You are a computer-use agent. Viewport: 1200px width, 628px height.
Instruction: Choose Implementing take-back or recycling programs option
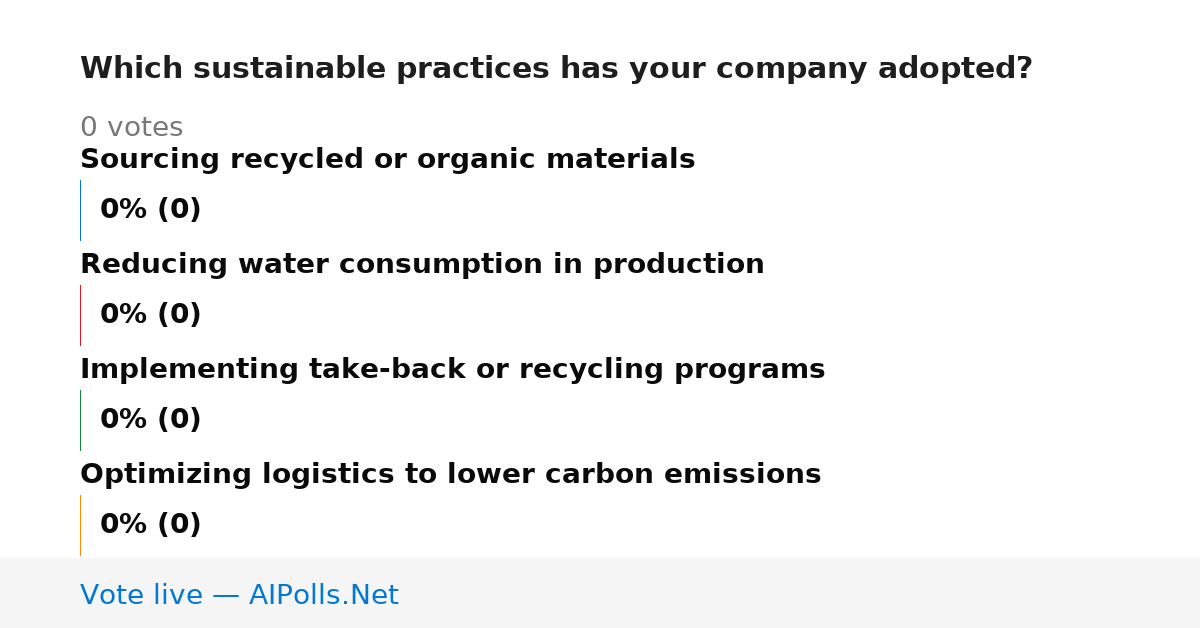(452, 369)
